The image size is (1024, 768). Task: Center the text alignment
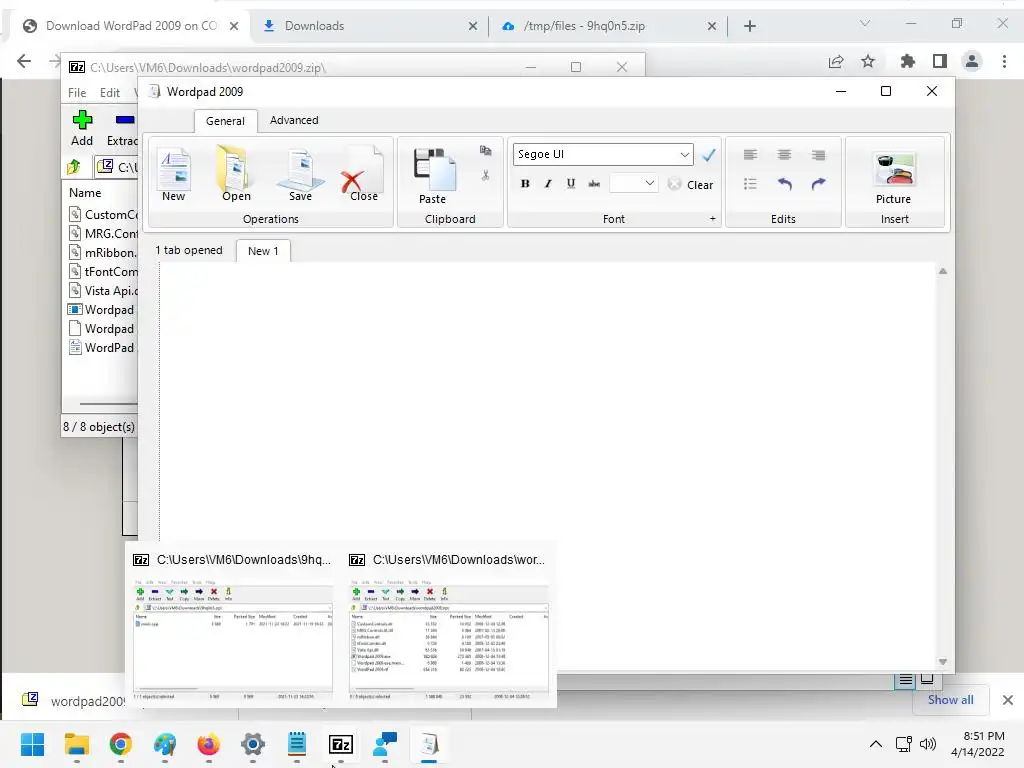point(784,155)
